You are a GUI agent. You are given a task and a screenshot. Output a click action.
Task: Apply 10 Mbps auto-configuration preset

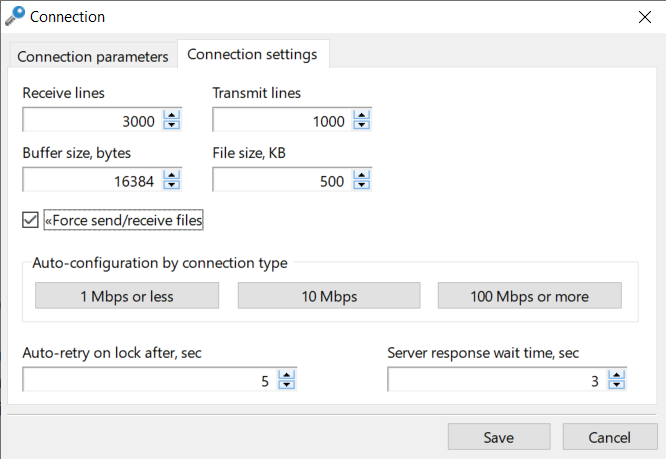point(329,296)
